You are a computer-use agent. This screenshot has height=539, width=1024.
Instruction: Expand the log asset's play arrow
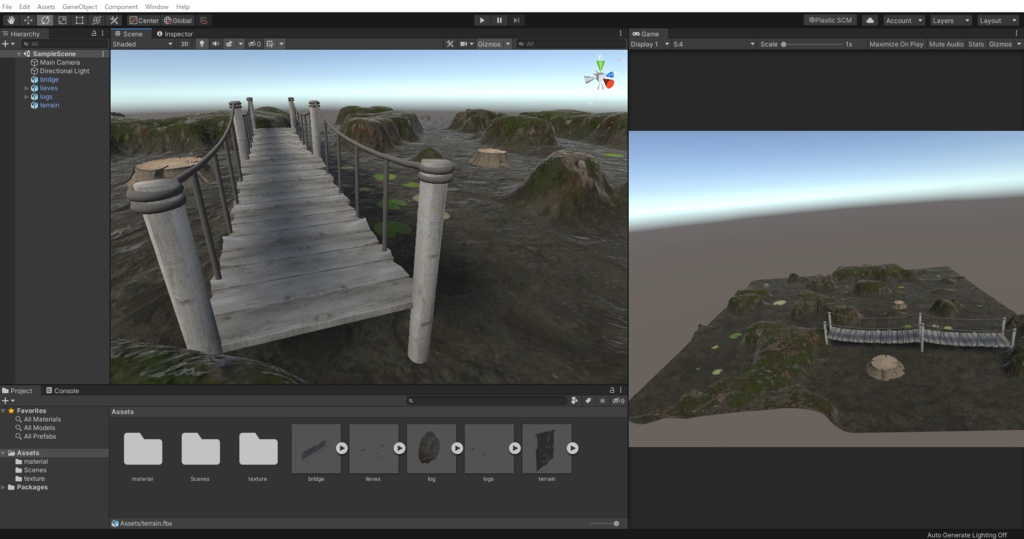click(457, 448)
